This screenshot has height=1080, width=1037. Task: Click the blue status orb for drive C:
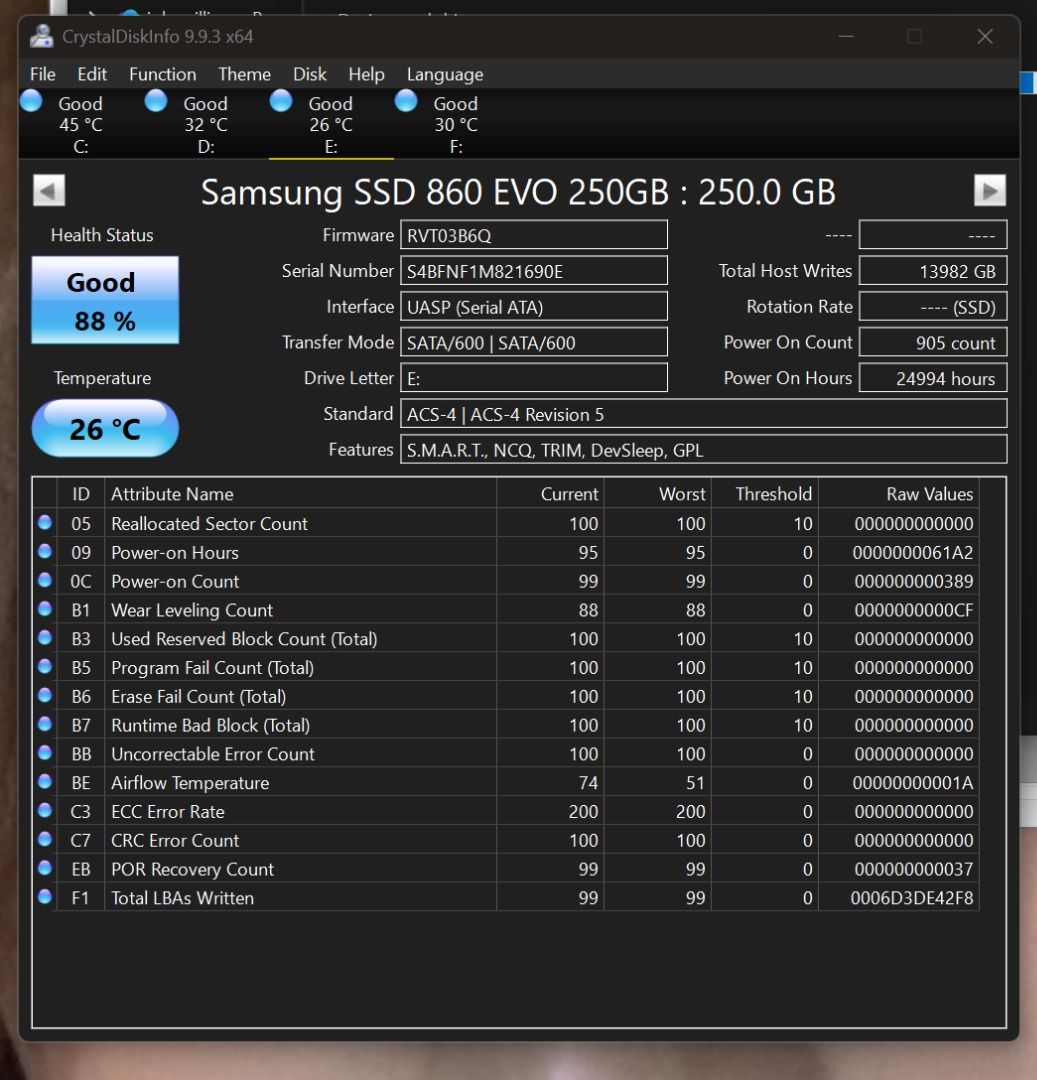31,101
